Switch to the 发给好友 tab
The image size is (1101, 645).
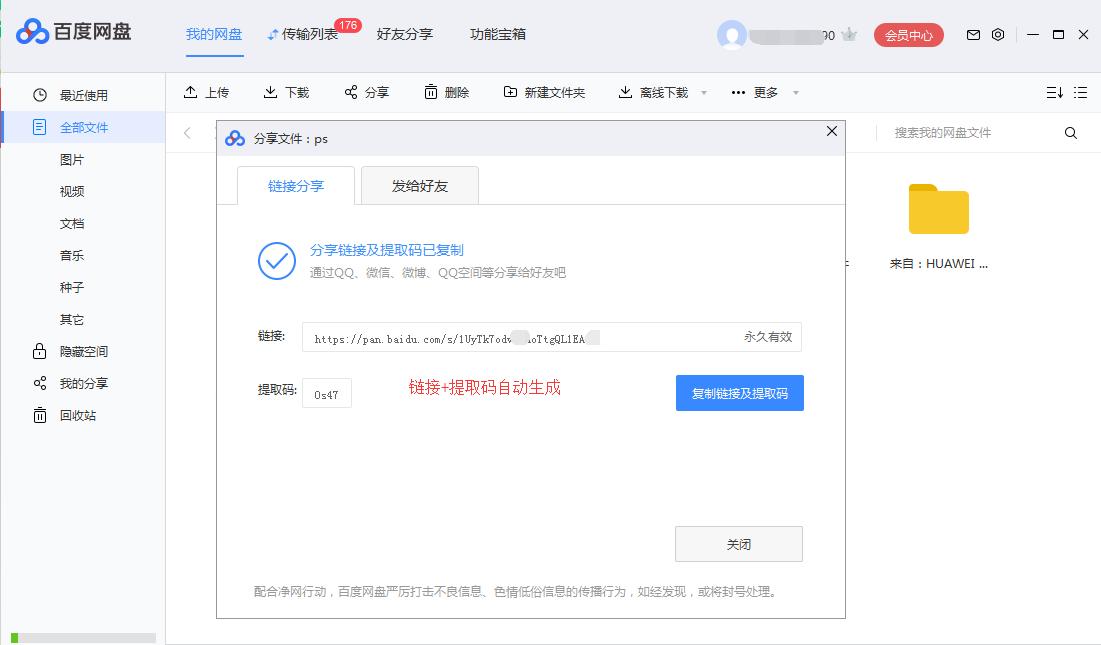(419, 185)
